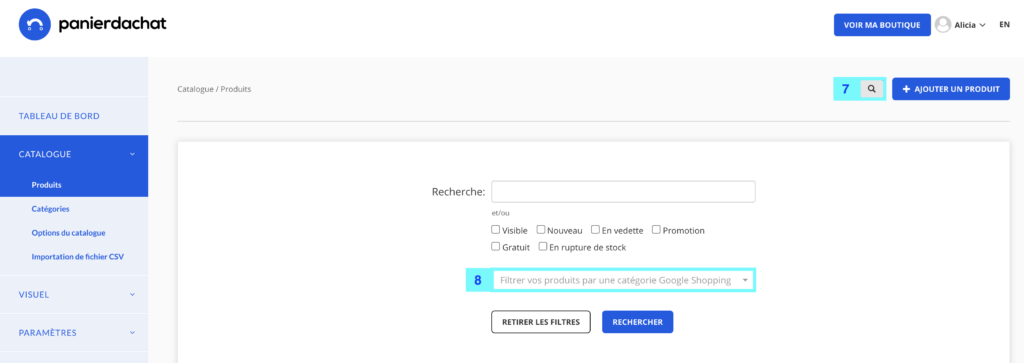
Task: Click the plus icon in Ajouter un produit
Action: (906, 89)
